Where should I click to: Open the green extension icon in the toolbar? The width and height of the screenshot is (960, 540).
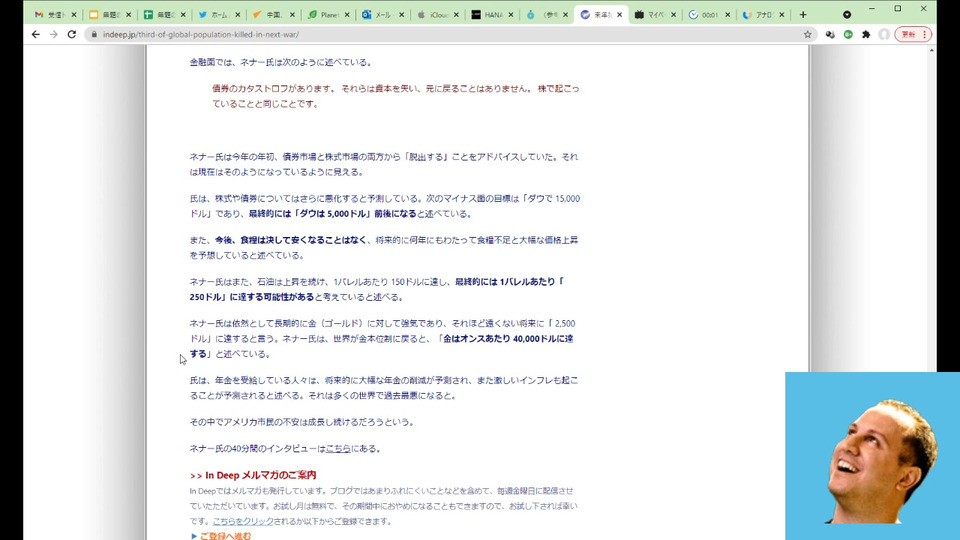point(848,34)
